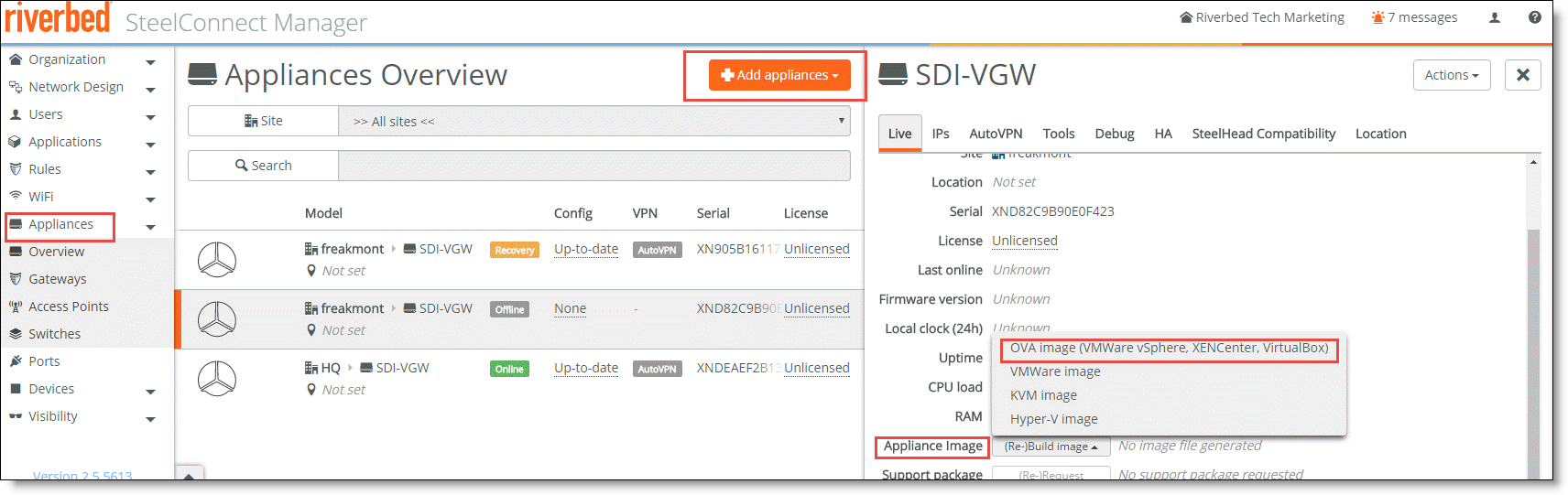Click into the Search input field
Image resolution: width=1568 pixels, height=495 pixels.
594,166
